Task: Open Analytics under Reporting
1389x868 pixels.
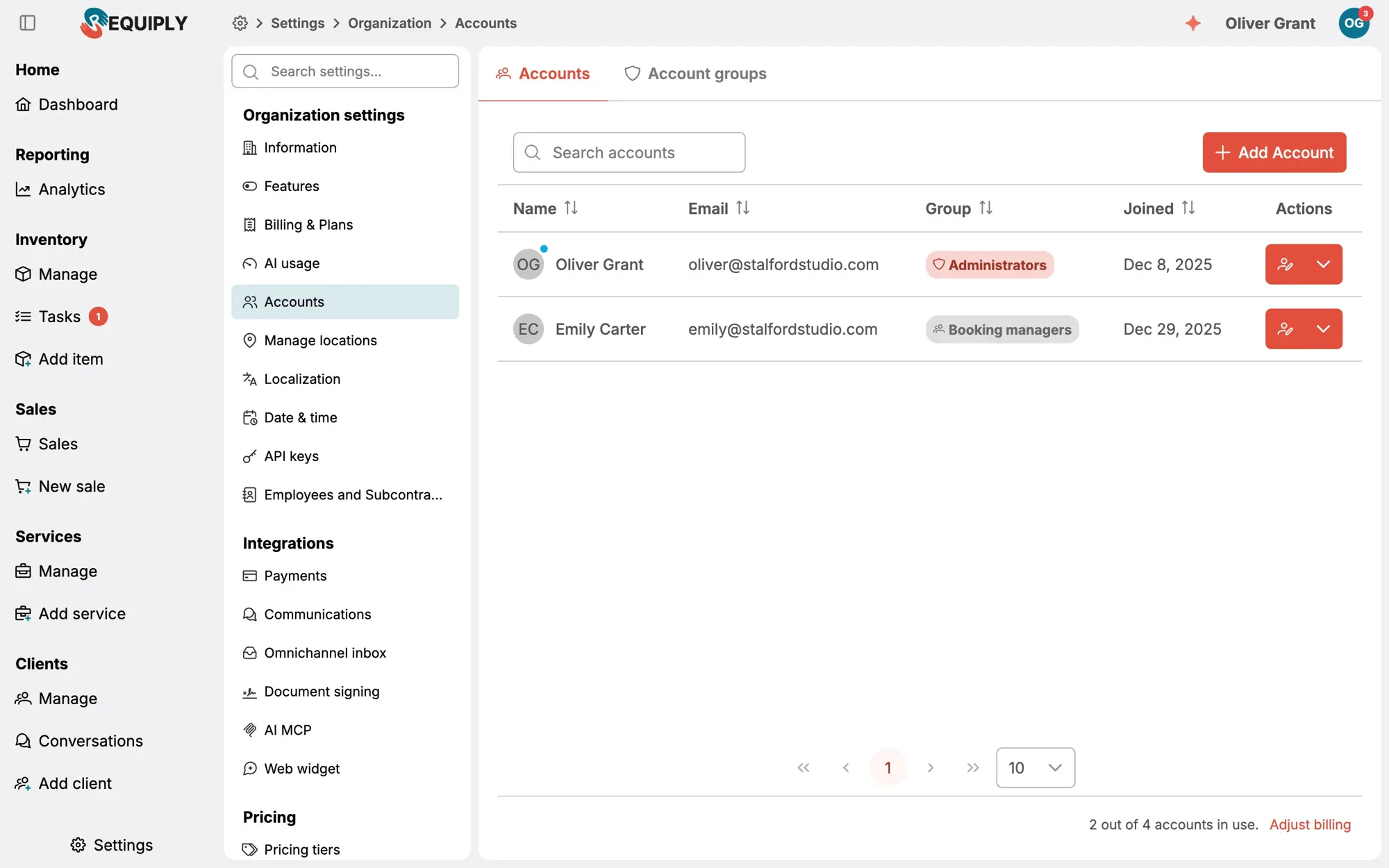Action: point(60,189)
